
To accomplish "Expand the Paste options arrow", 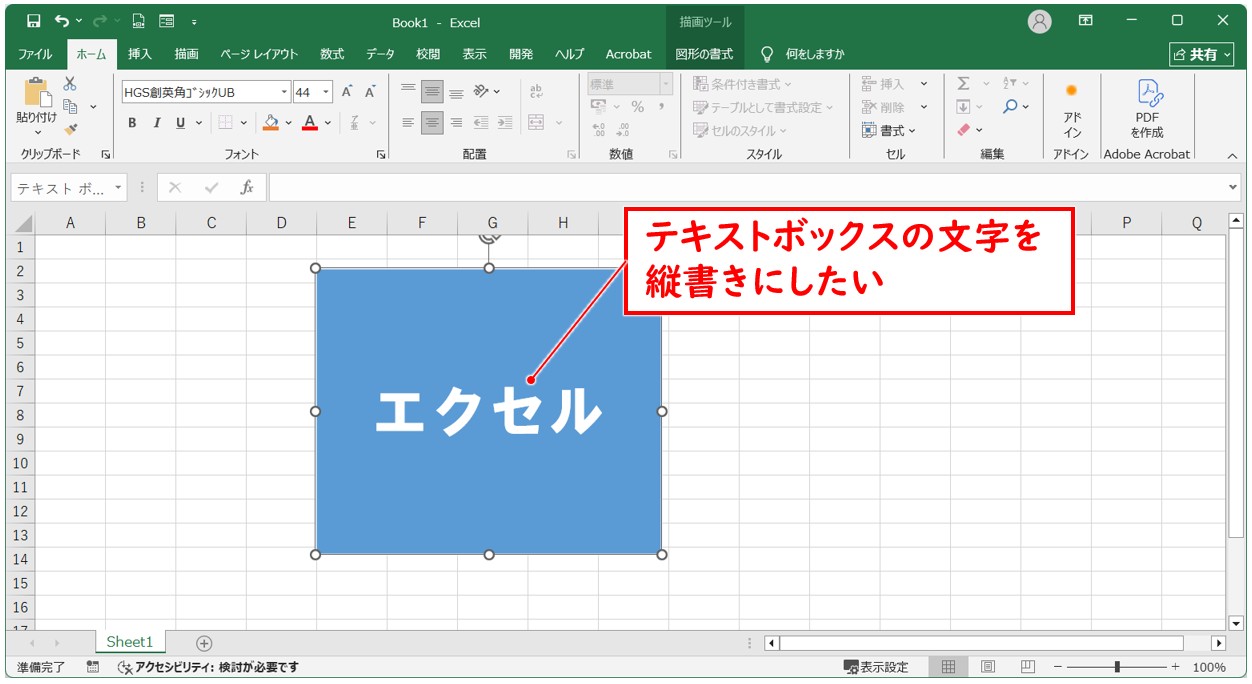I will 37,133.
